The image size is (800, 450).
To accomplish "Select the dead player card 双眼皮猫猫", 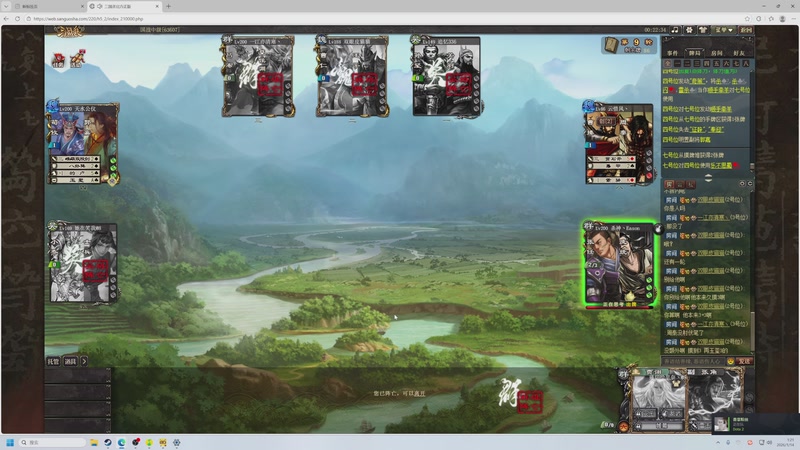I will (x=352, y=76).
